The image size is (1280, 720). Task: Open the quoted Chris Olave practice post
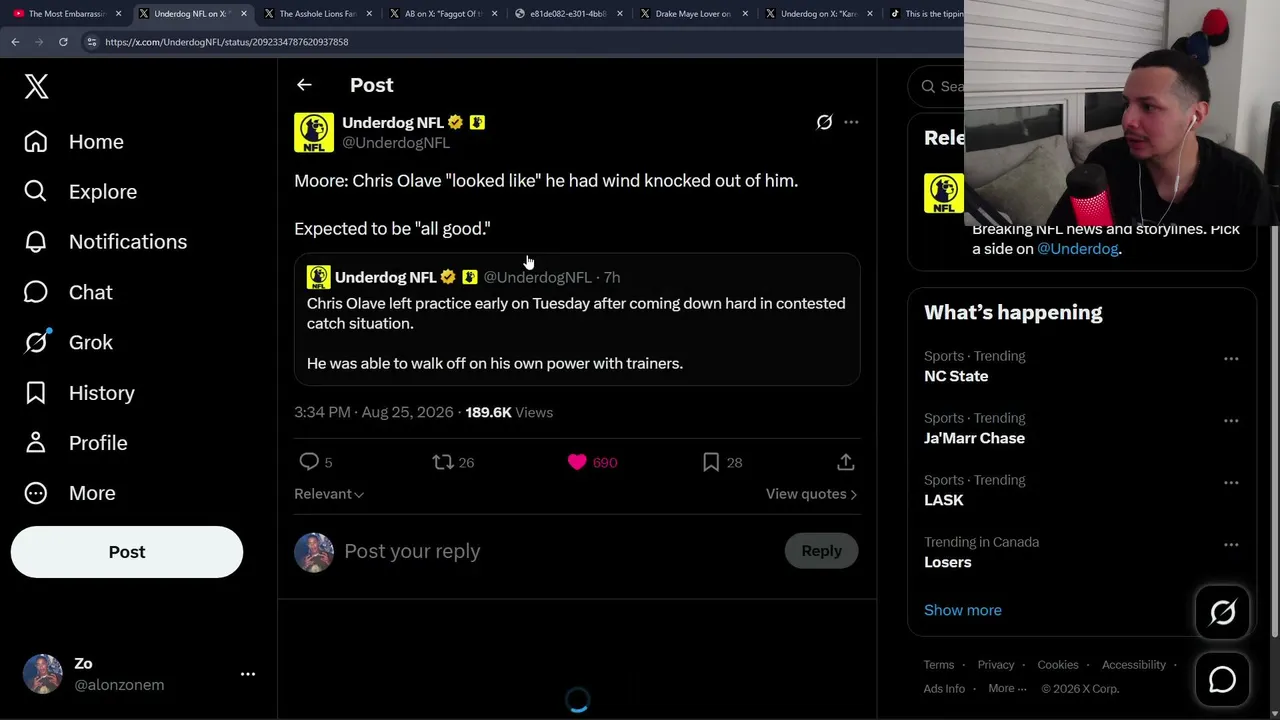pos(577,320)
